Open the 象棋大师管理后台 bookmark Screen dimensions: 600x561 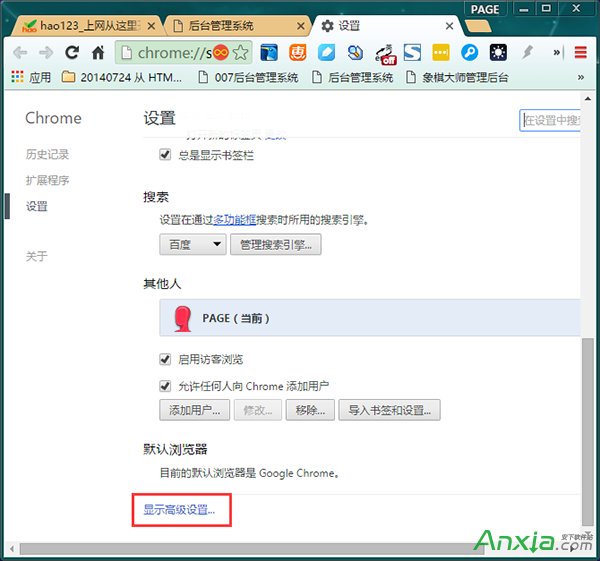coord(457,77)
